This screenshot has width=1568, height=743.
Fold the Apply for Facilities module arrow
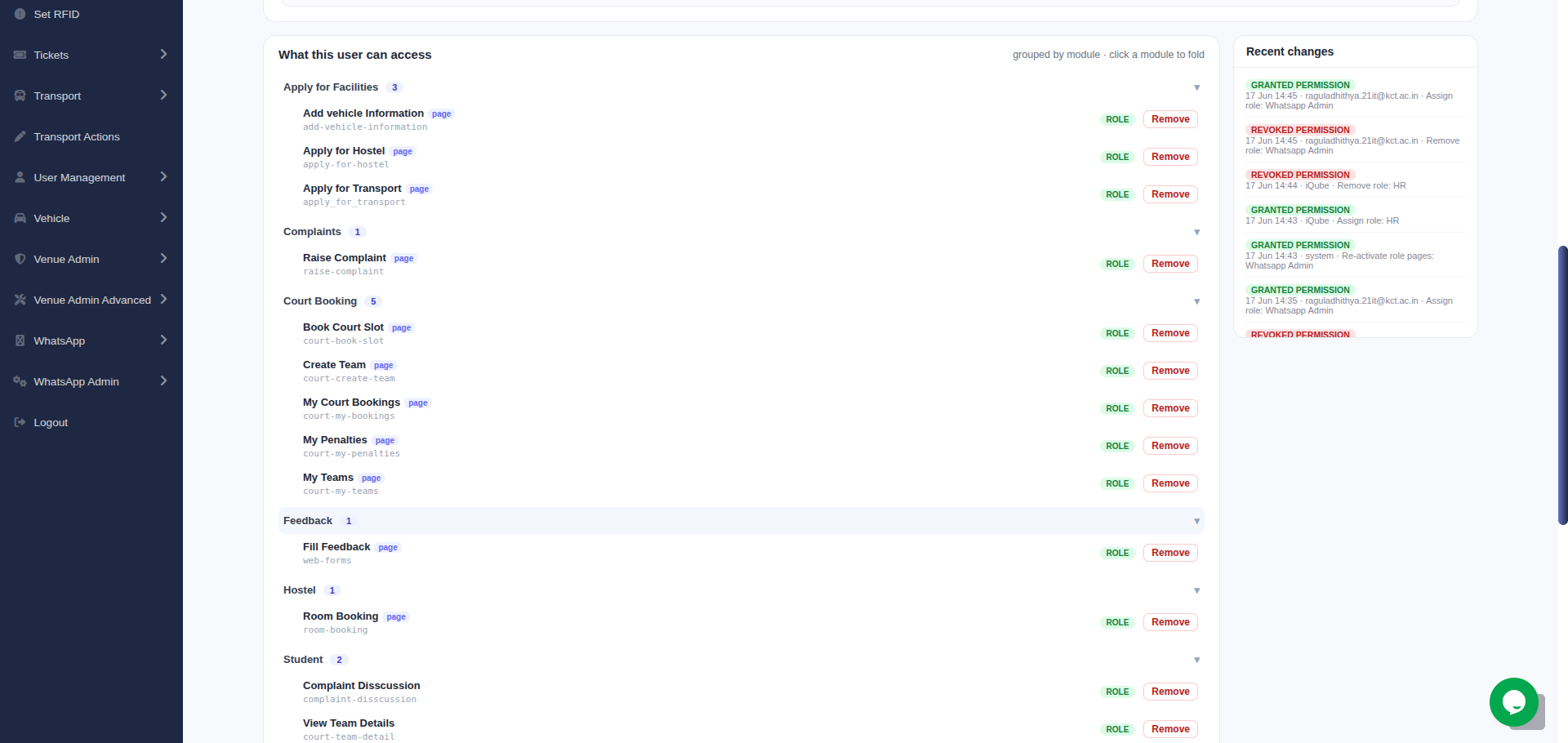click(1196, 87)
